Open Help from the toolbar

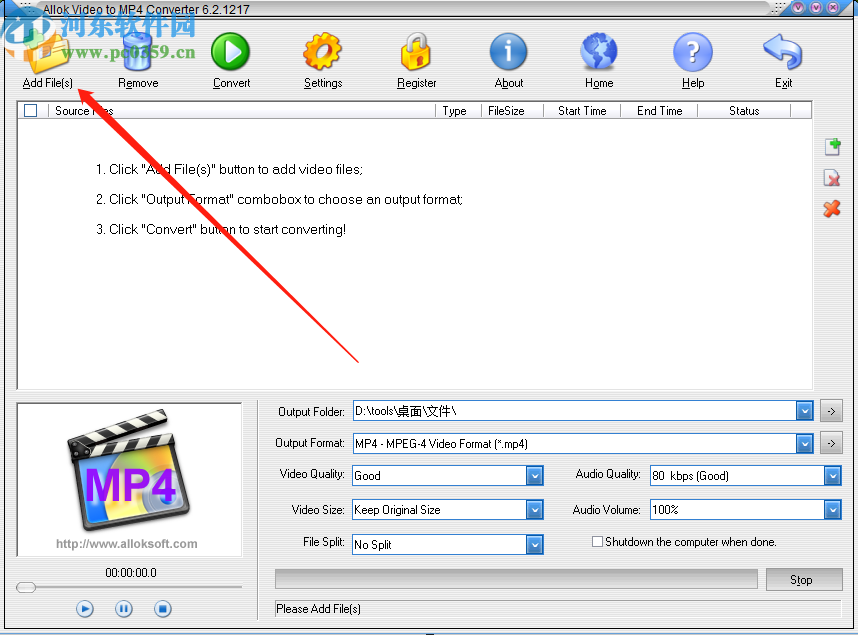[692, 52]
